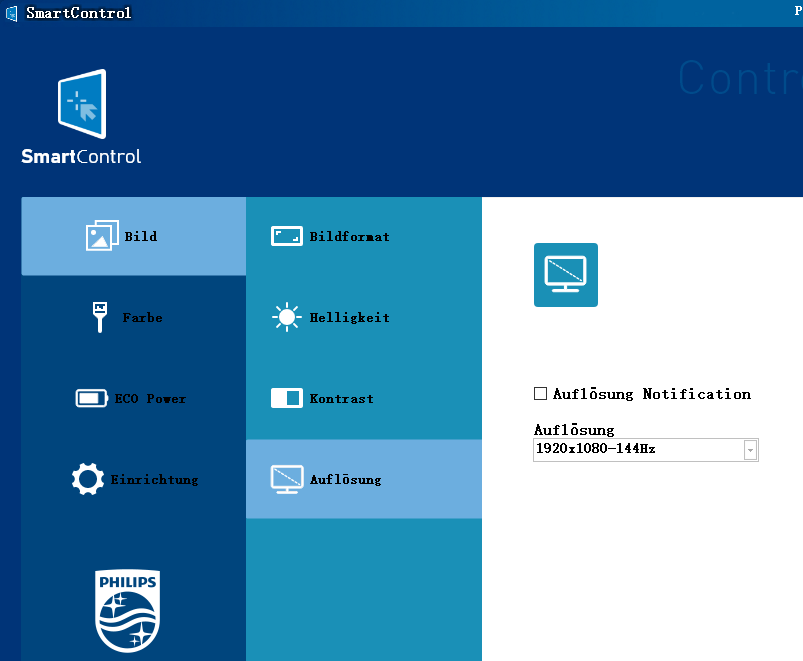Switch to the Farbe menu label
Image resolution: width=803 pixels, height=661 pixels.
(142, 317)
